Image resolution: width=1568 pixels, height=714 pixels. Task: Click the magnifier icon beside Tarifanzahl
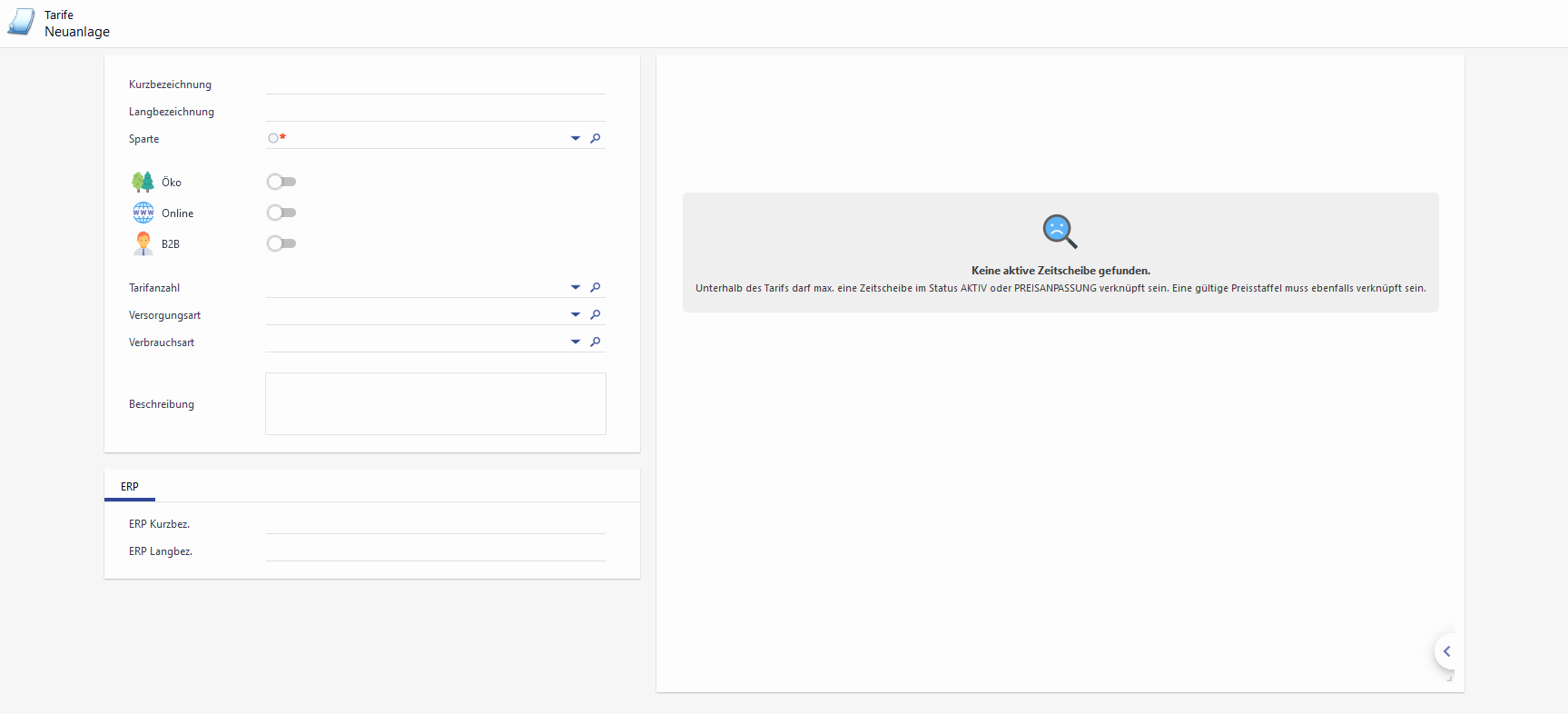pos(595,288)
